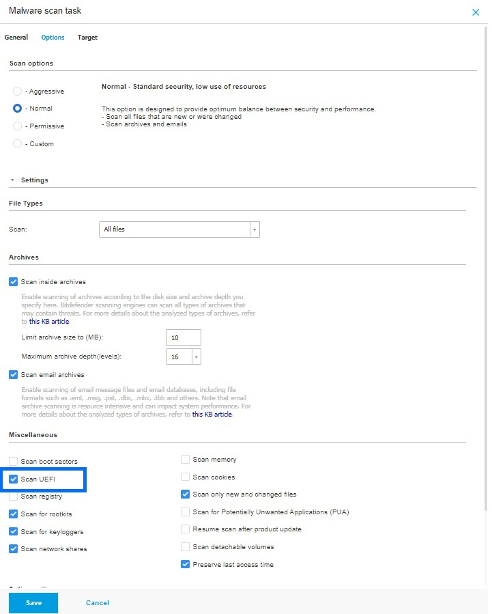Open the Maximum archive depth dropdown
492x614 pixels.
click(x=183, y=357)
